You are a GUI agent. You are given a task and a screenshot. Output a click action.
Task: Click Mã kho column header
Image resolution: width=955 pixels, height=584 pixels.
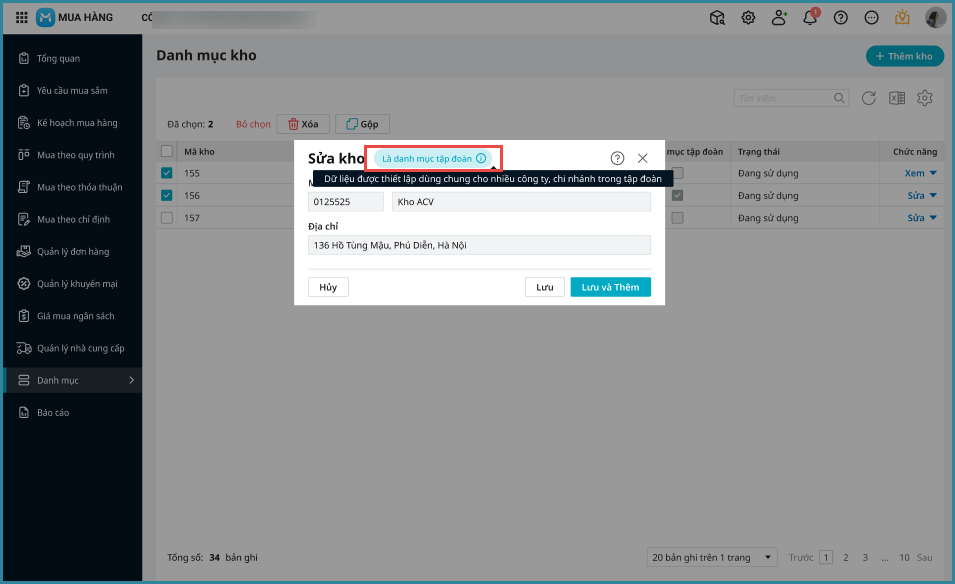pyautogui.click(x=199, y=152)
